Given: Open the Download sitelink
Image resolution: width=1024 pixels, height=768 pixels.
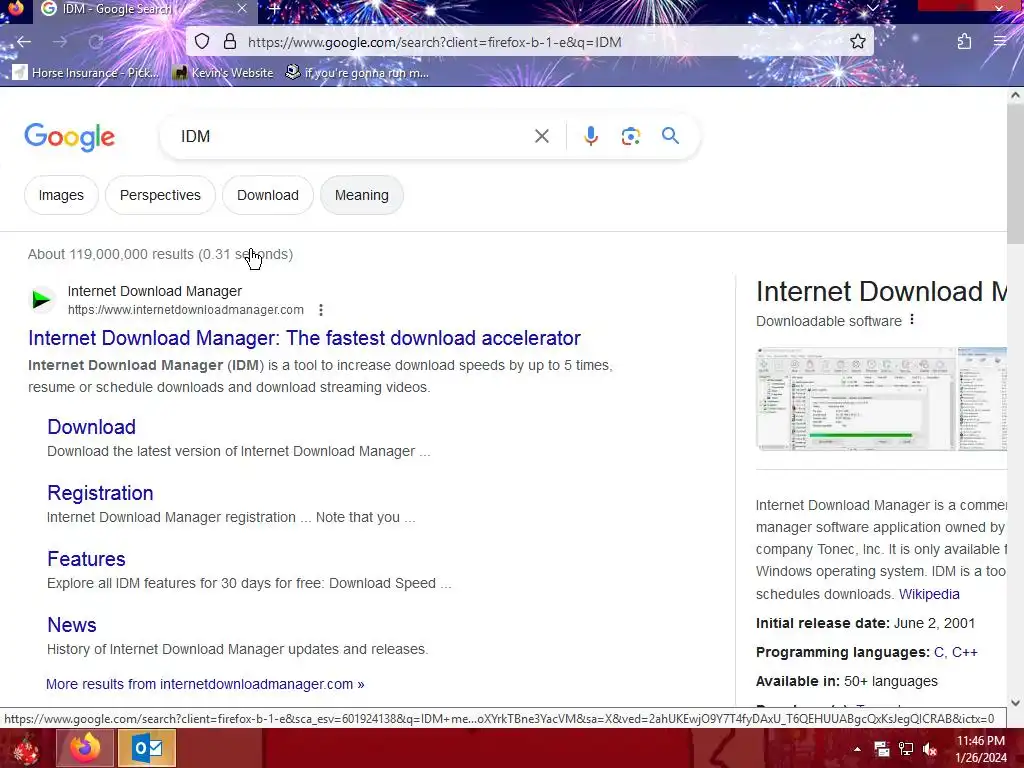Looking at the screenshot, I should [91, 426].
